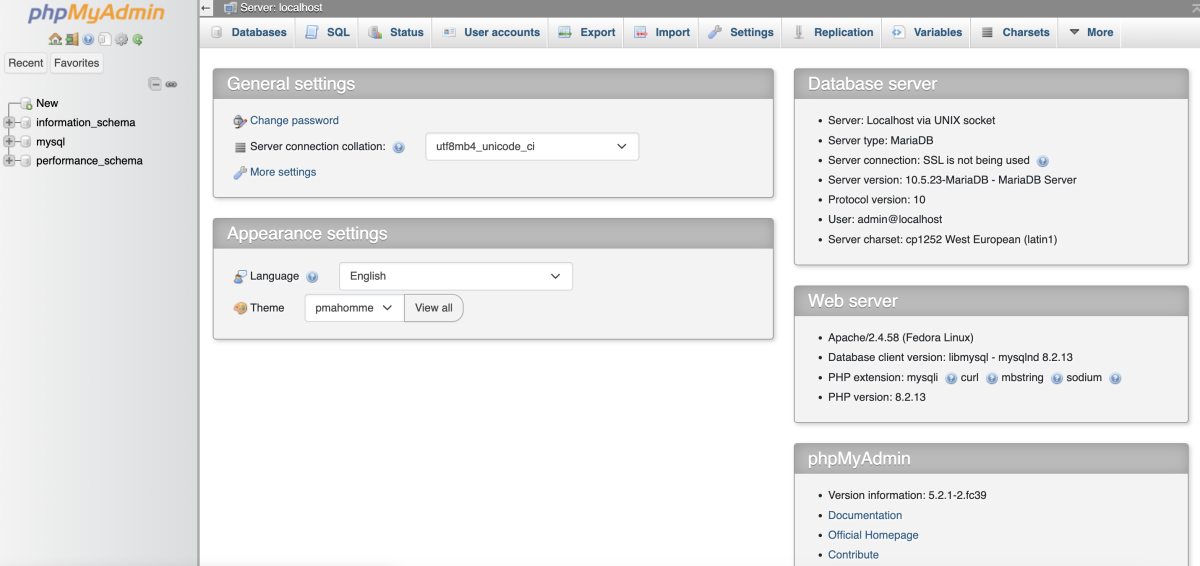This screenshot has height=566, width=1200.
Task: Click the Server: localhost breadcrumb text
Action: 281,8
